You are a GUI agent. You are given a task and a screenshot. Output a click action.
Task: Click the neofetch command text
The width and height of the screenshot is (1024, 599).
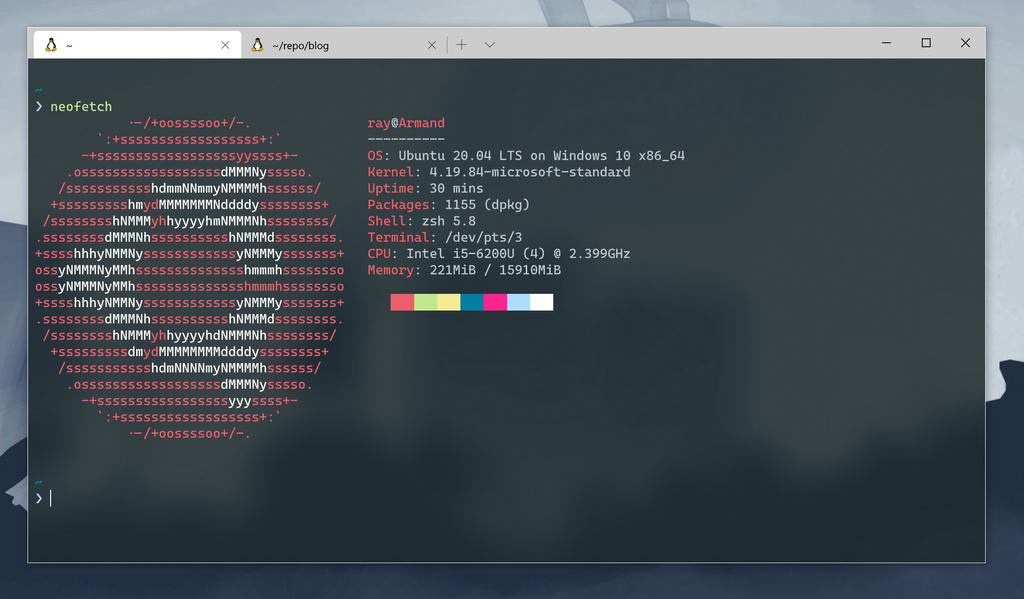tap(81, 106)
